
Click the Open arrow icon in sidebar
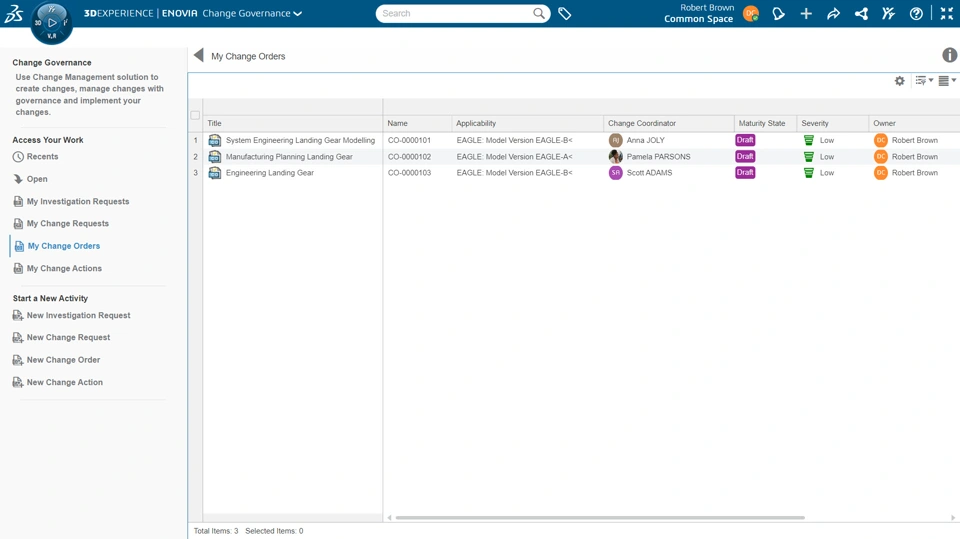(x=18, y=179)
